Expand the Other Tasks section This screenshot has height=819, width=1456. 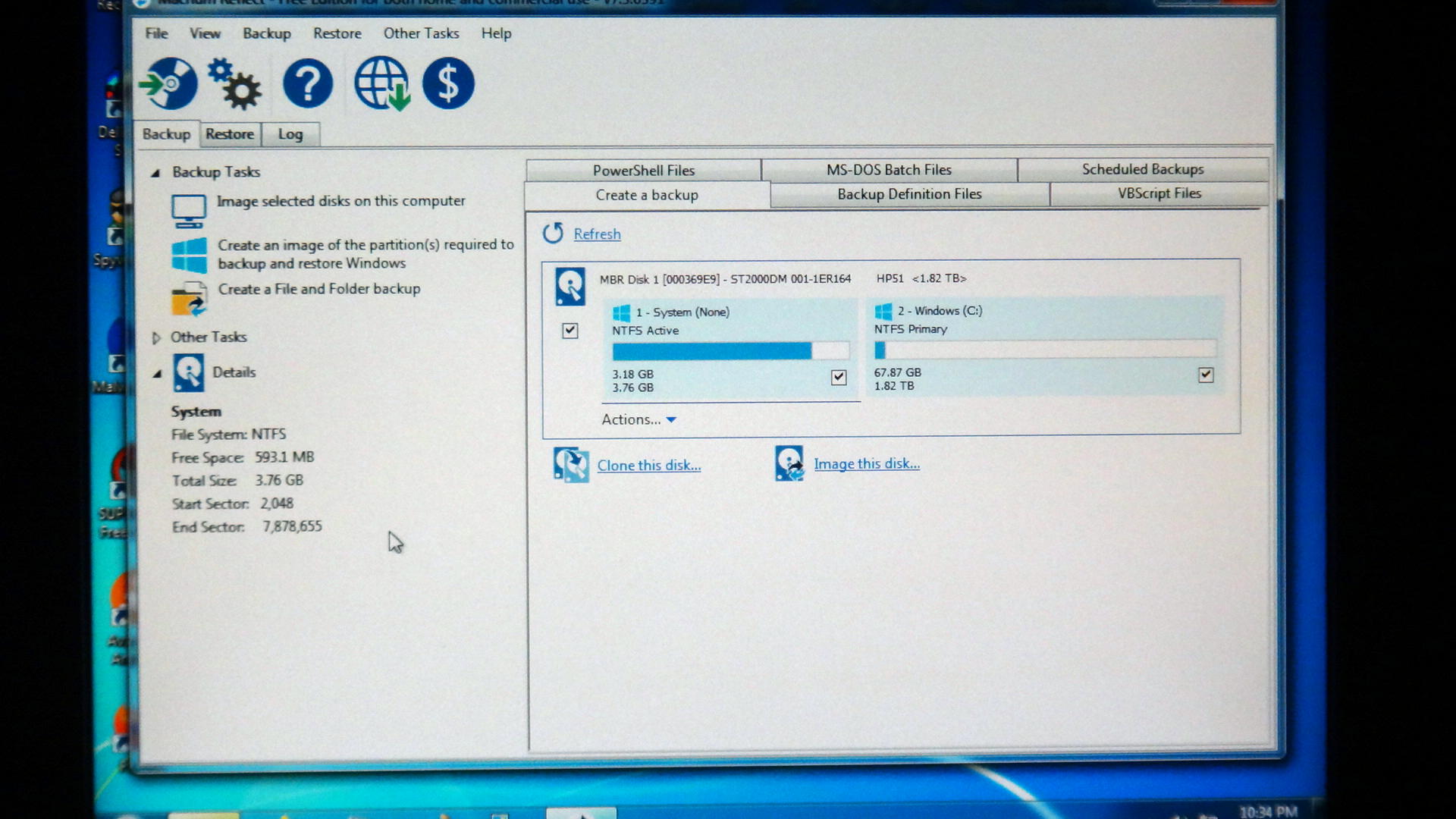[156, 337]
